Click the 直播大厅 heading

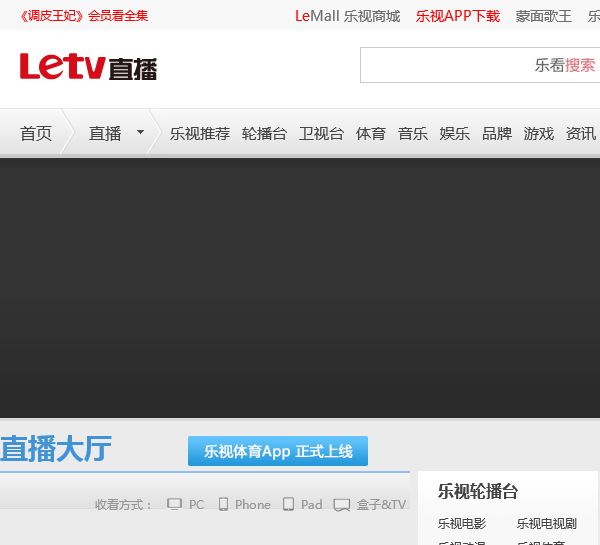(56, 449)
